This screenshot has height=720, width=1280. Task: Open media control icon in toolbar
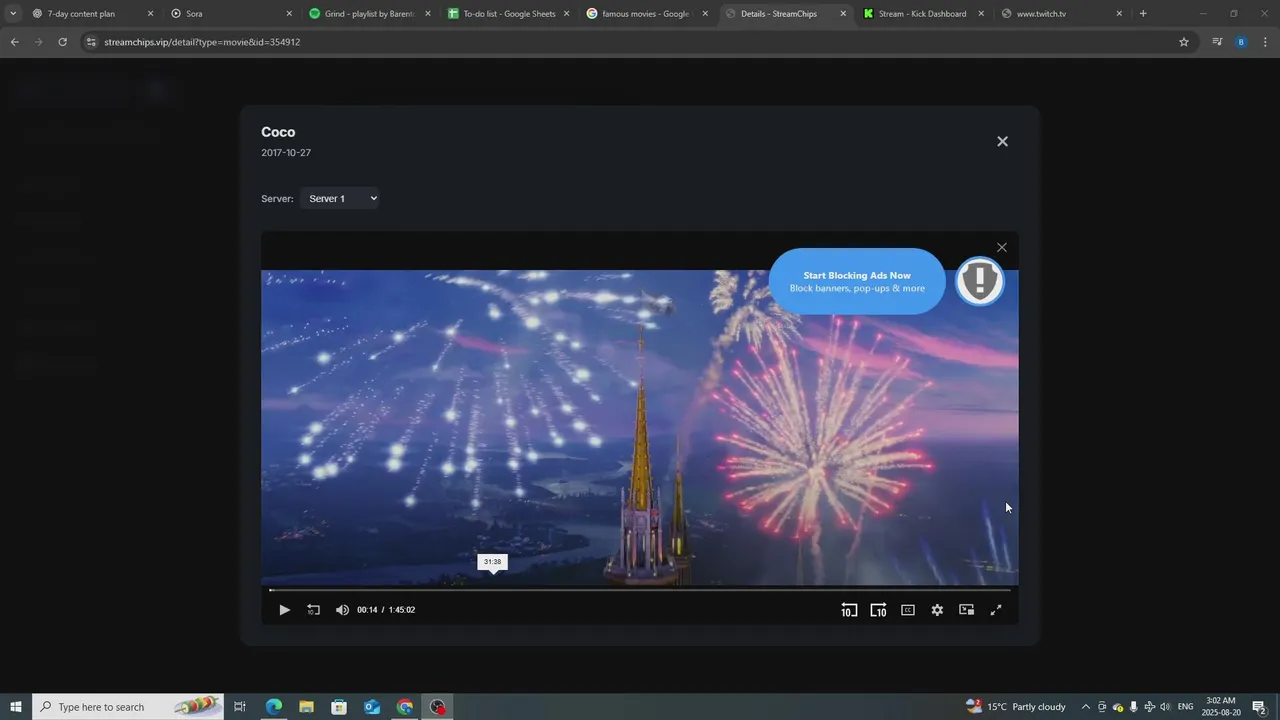click(1217, 42)
